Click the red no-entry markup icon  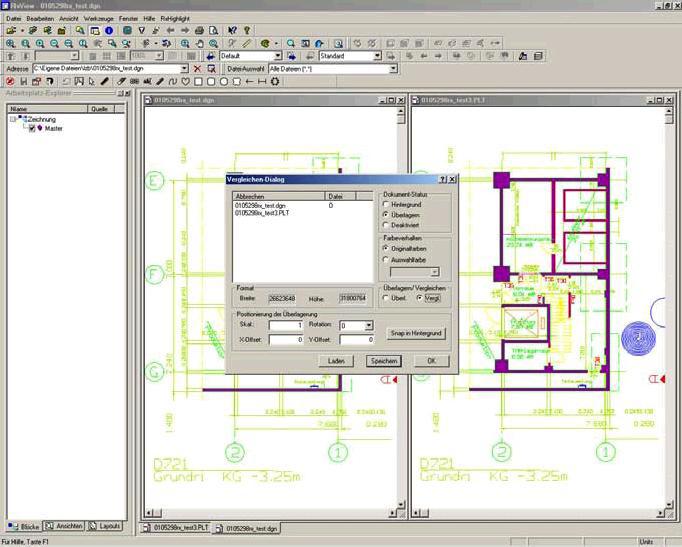pyautogui.click(x=10, y=81)
